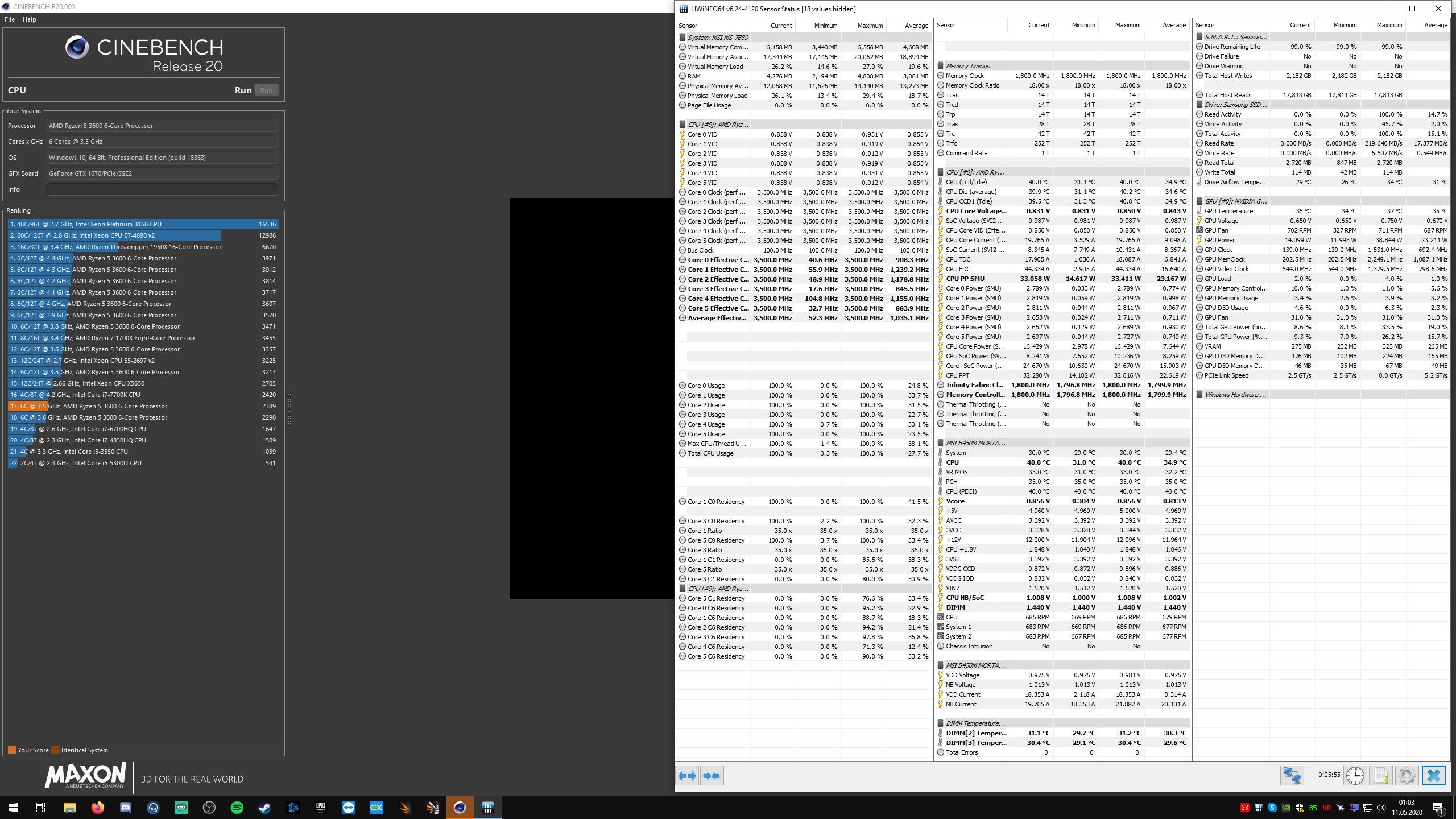The image size is (1456, 819).
Task: Click HWiNFO remote network monitoring icon
Action: click(1292, 776)
